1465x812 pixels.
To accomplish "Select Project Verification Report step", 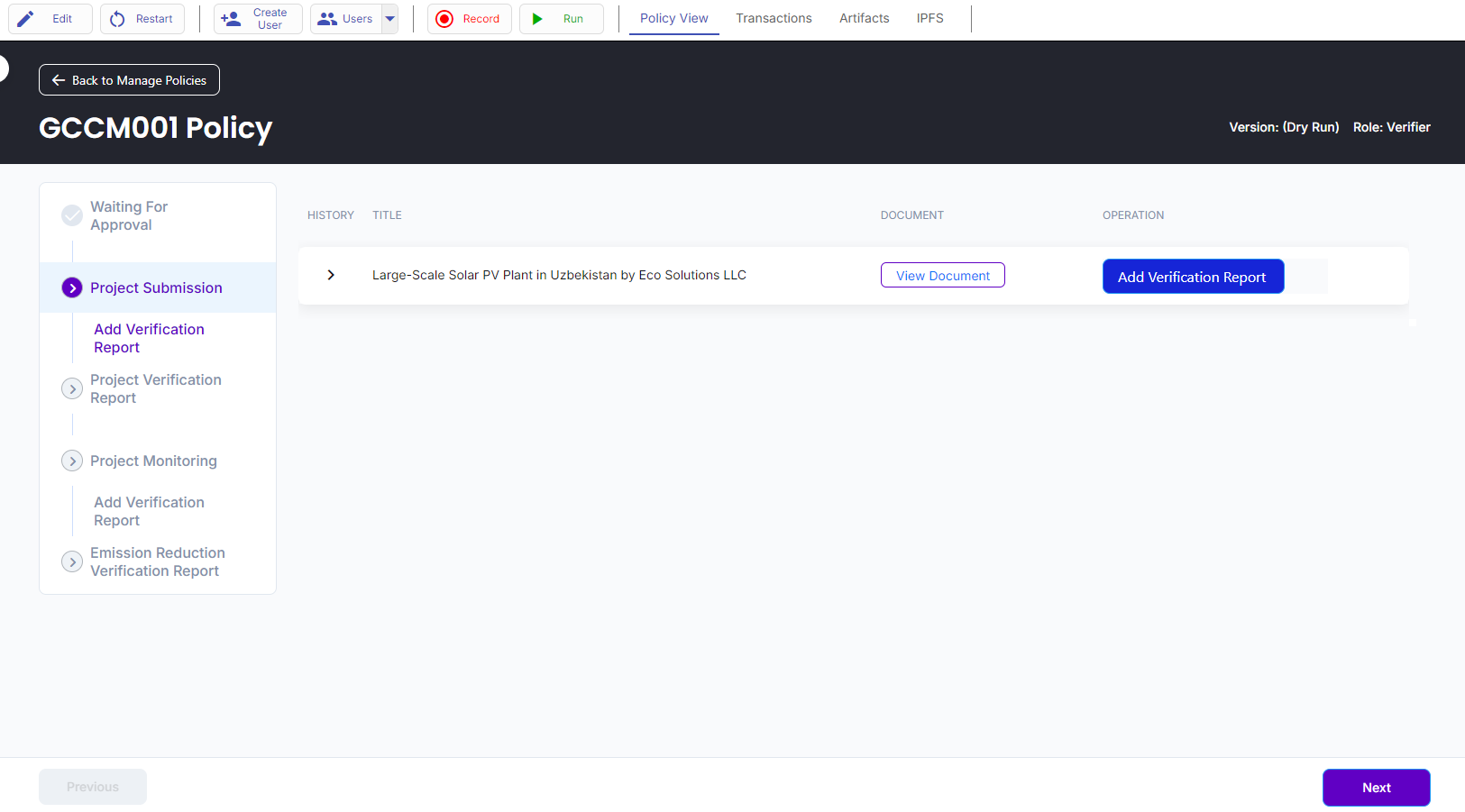I will pyautogui.click(x=155, y=388).
